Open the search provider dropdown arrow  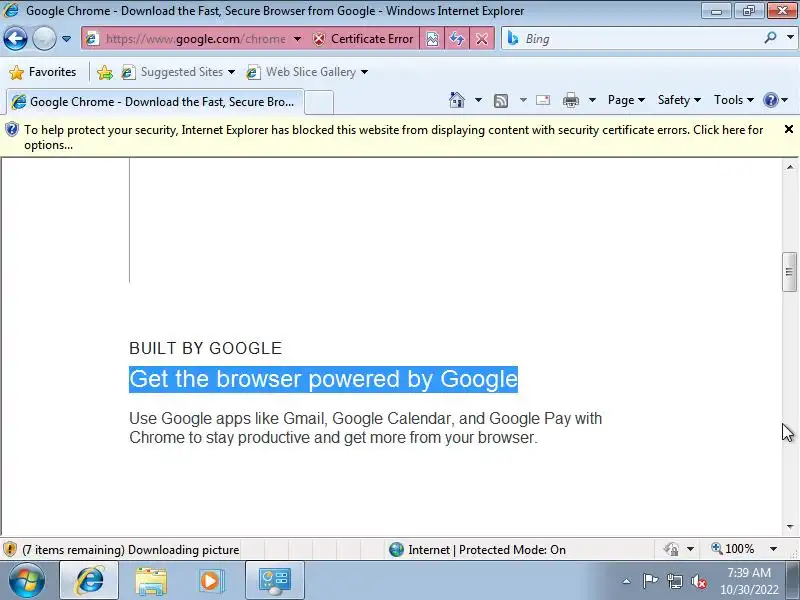click(790, 38)
